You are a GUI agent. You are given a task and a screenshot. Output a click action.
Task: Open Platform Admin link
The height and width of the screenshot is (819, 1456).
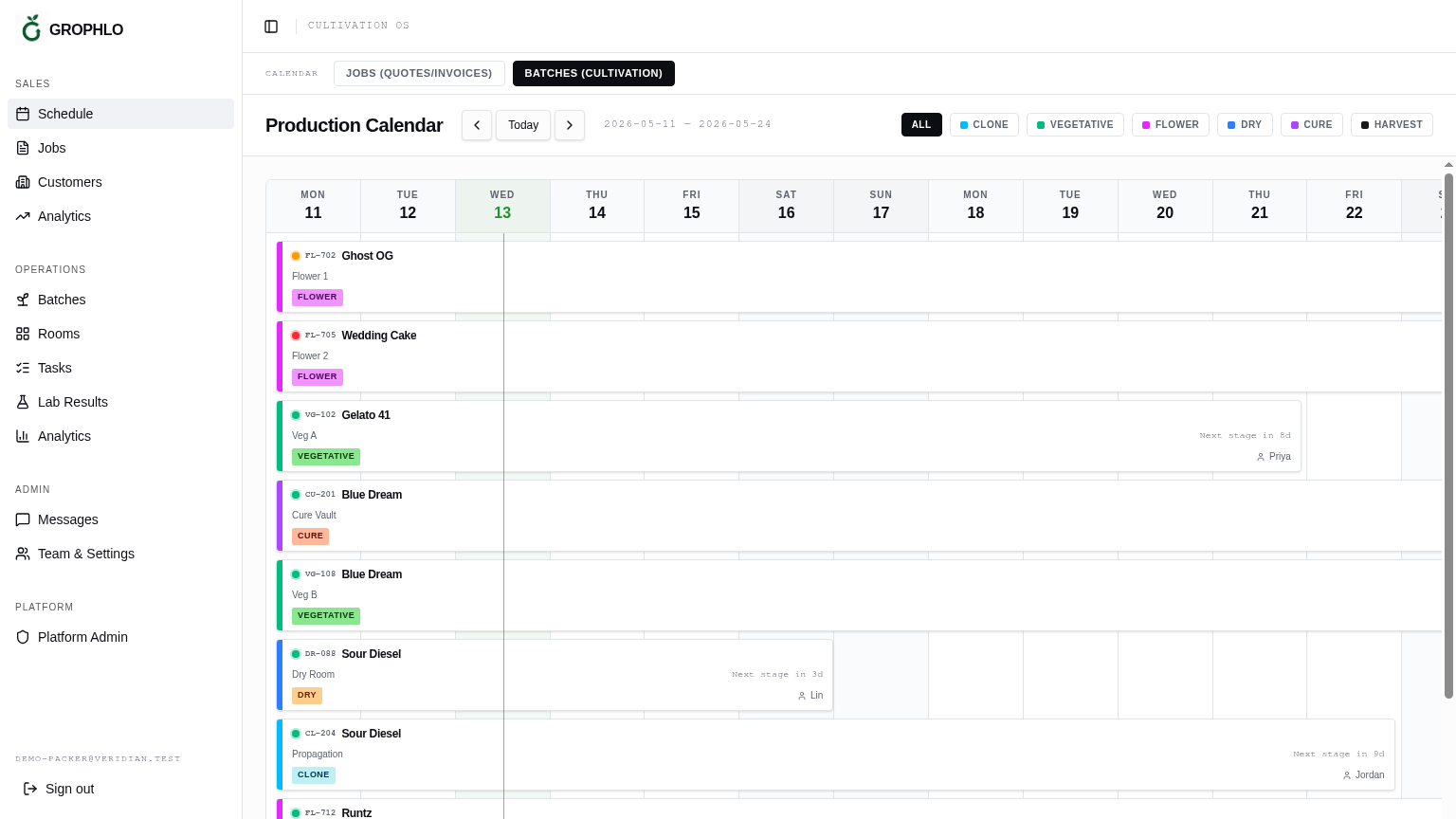[x=120, y=637]
